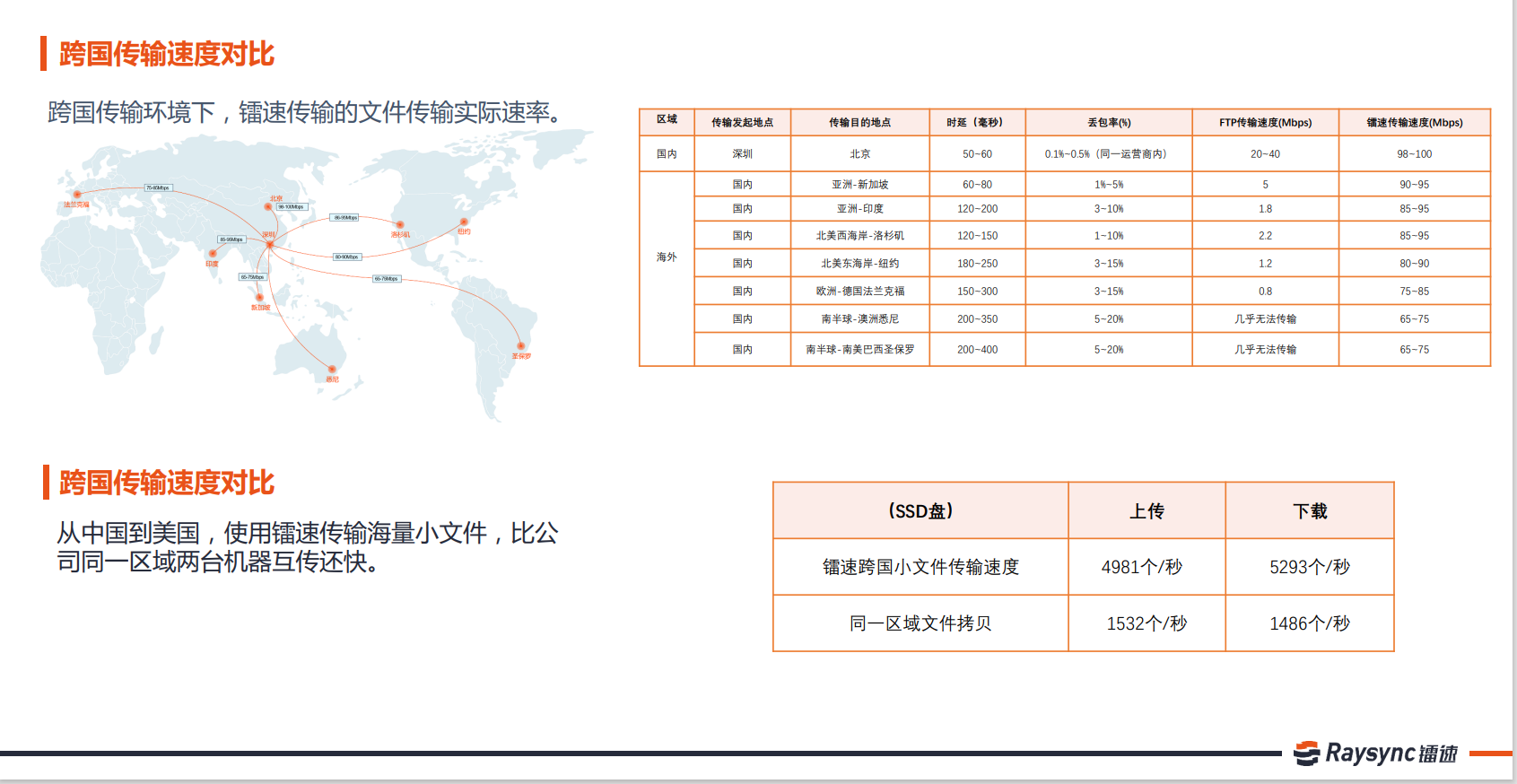
Task: Click the Los Angeles (洛杉矶) map marker
Action: (x=400, y=224)
